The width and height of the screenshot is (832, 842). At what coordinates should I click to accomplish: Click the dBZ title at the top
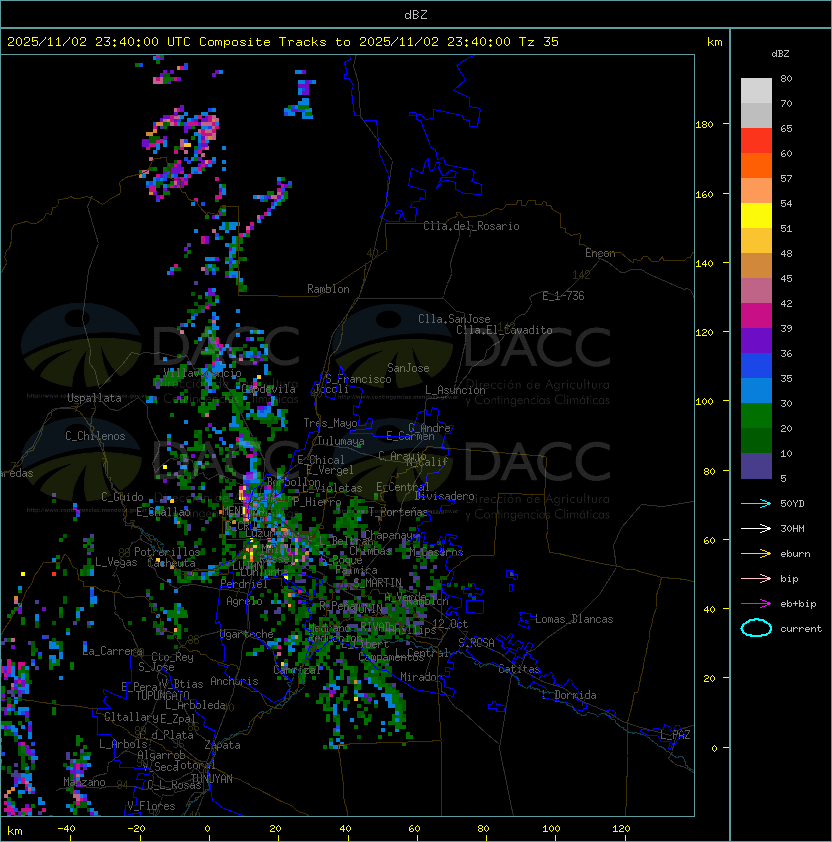click(416, 14)
